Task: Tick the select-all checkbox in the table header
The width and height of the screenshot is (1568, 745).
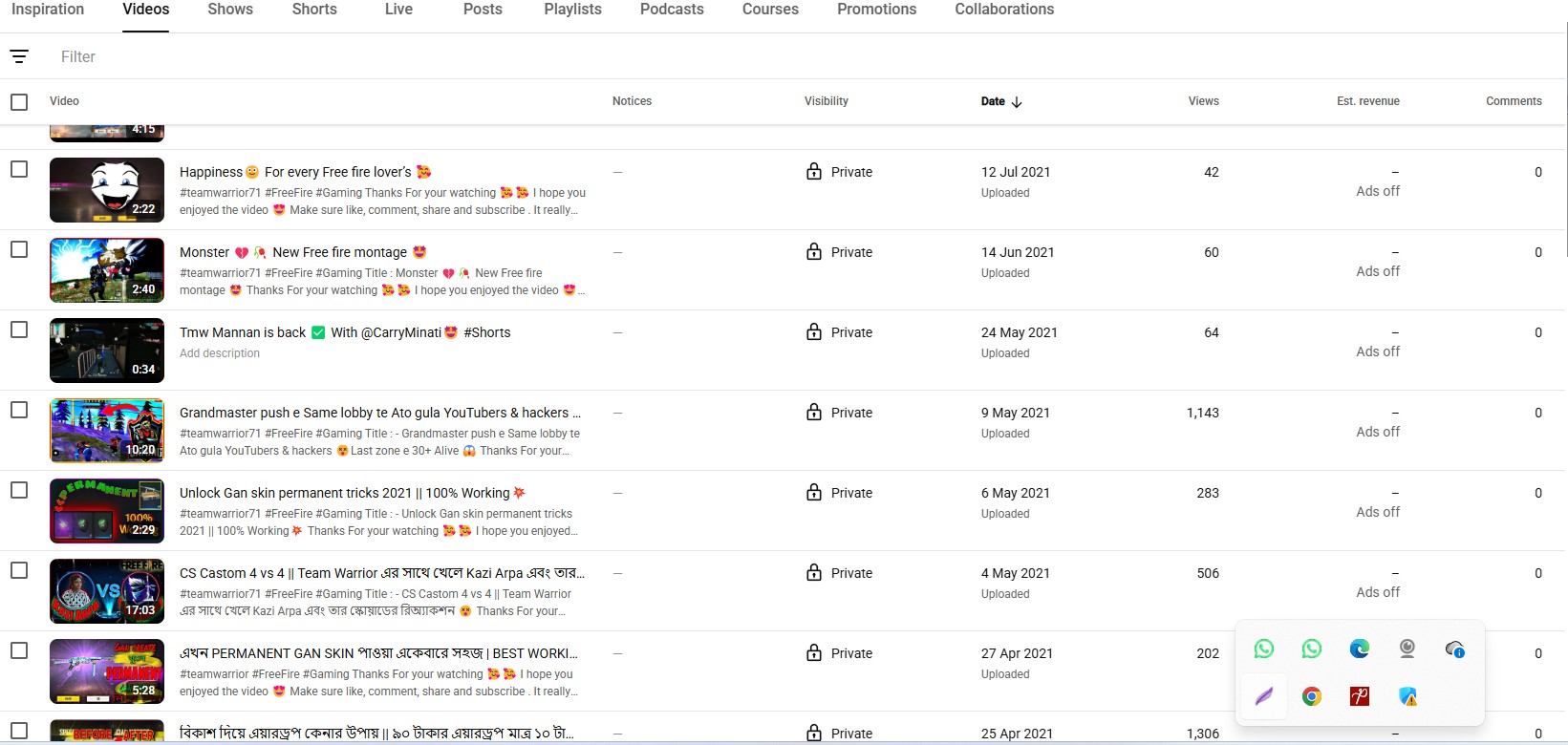Action: point(19,101)
